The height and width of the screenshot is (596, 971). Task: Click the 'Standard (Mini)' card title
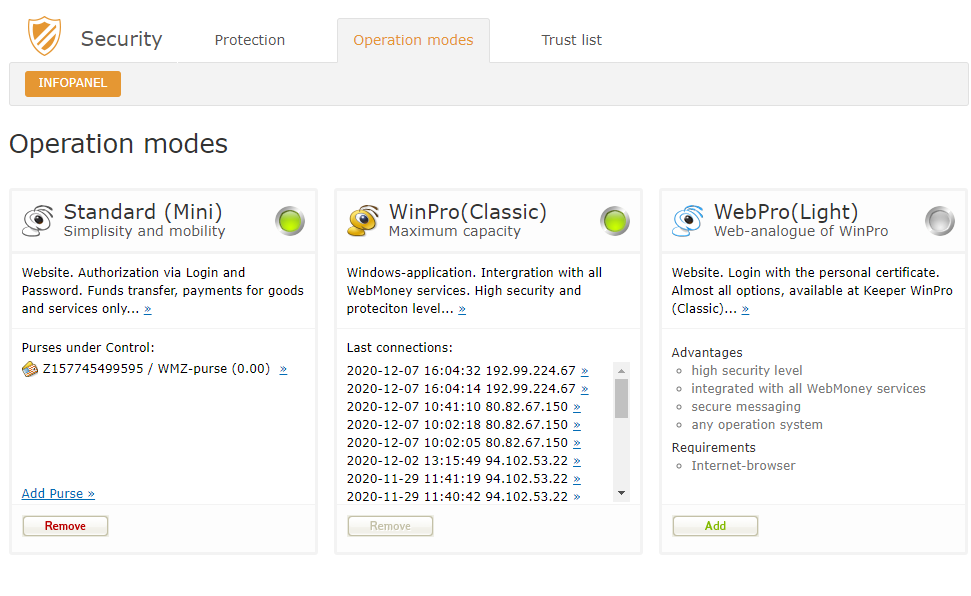click(143, 212)
